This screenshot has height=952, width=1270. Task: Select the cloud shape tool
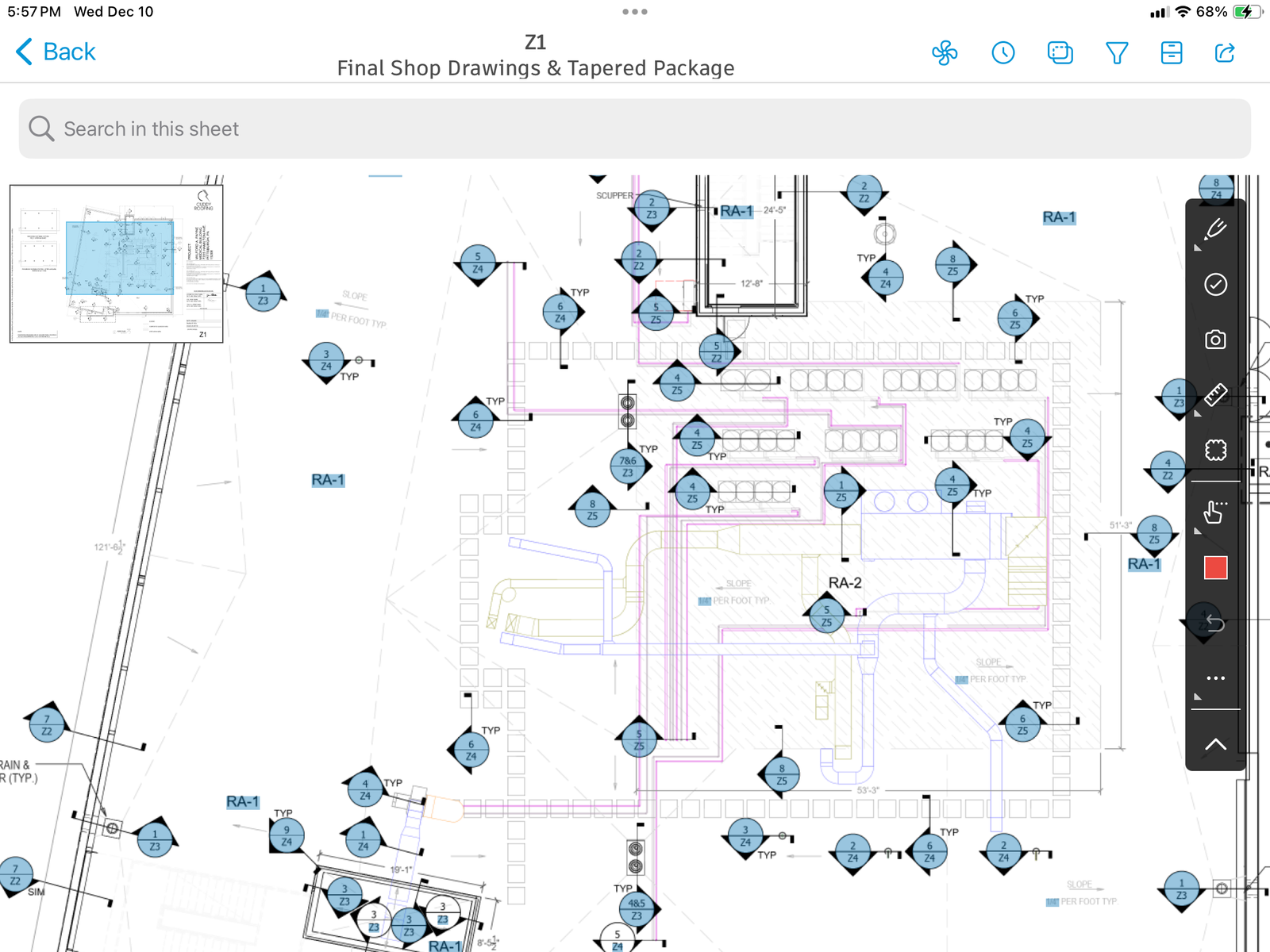[x=1215, y=450]
